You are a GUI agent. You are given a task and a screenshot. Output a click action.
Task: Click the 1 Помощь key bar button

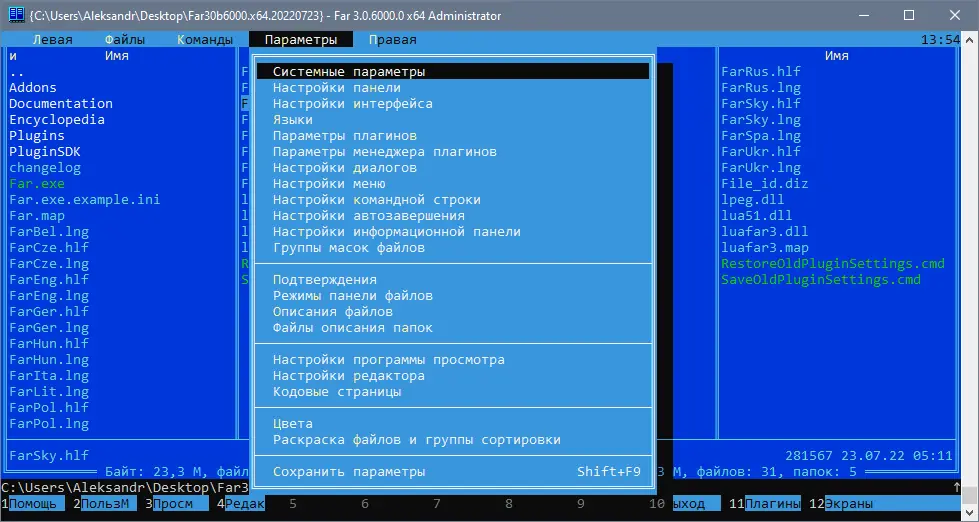(x=33, y=504)
